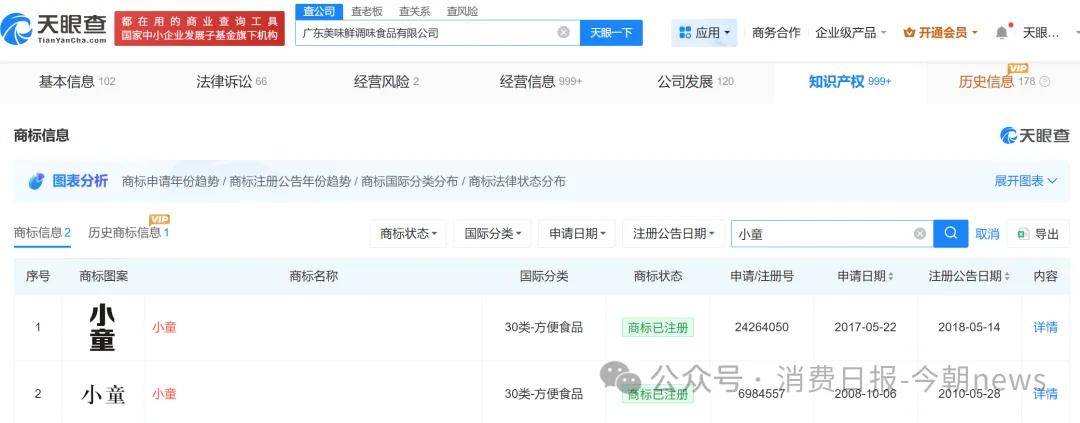Click the Excel icon on the 导出 button
Image resolution: width=1080 pixels, height=423 pixels.
[x=1023, y=234]
